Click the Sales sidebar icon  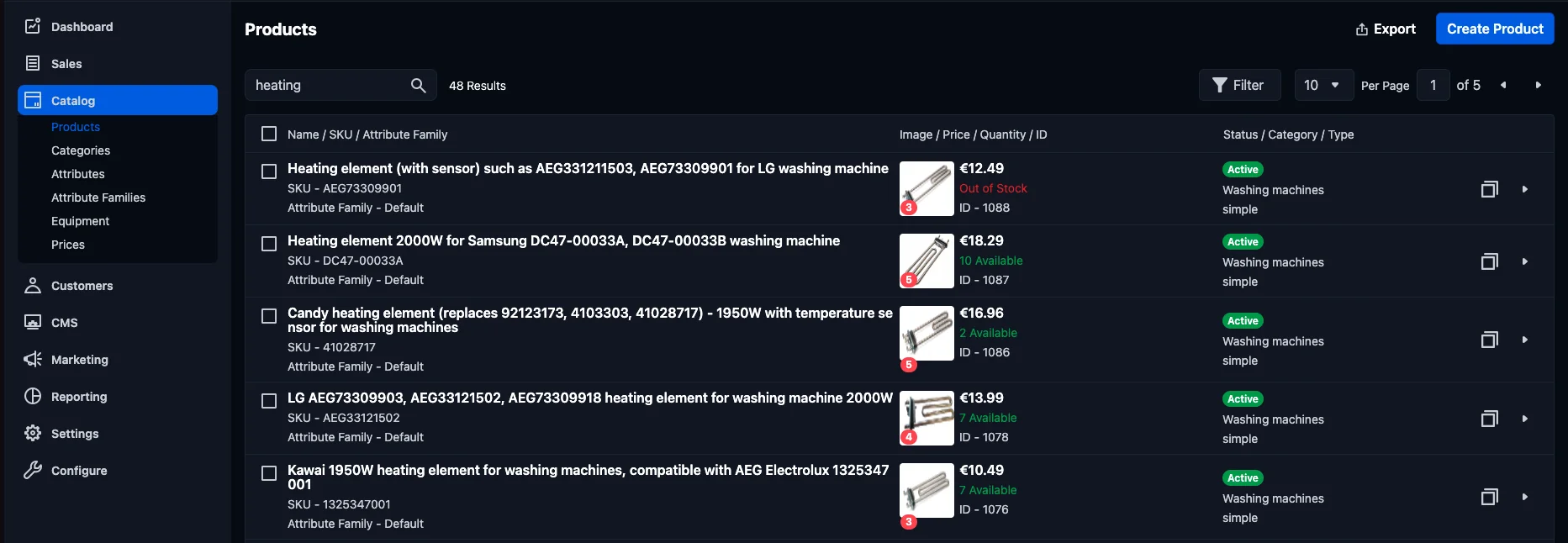pos(33,63)
